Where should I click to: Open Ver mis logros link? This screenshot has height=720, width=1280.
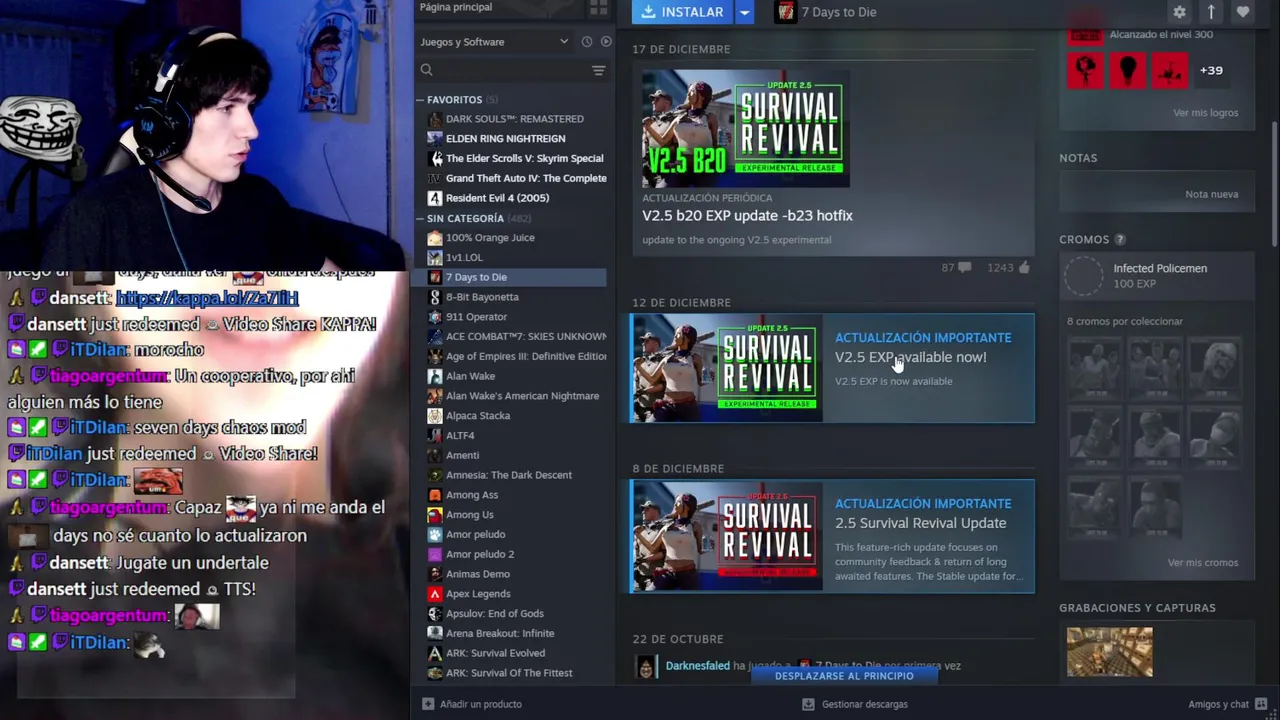(1205, 113)
